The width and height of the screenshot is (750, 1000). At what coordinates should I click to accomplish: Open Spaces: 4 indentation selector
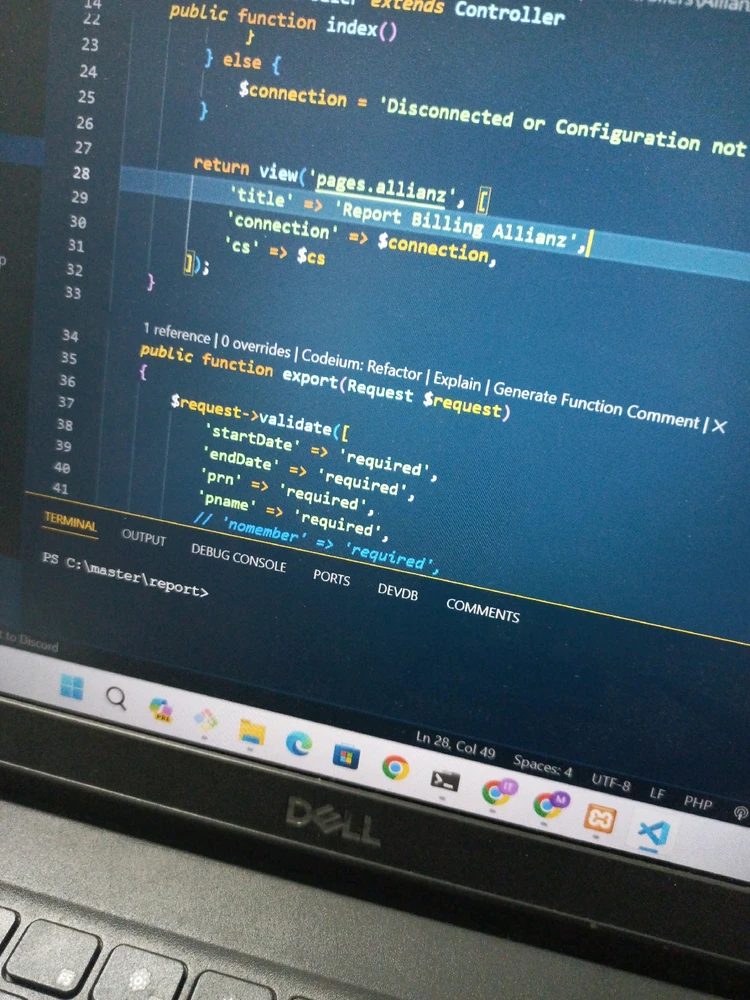[543, 767]
